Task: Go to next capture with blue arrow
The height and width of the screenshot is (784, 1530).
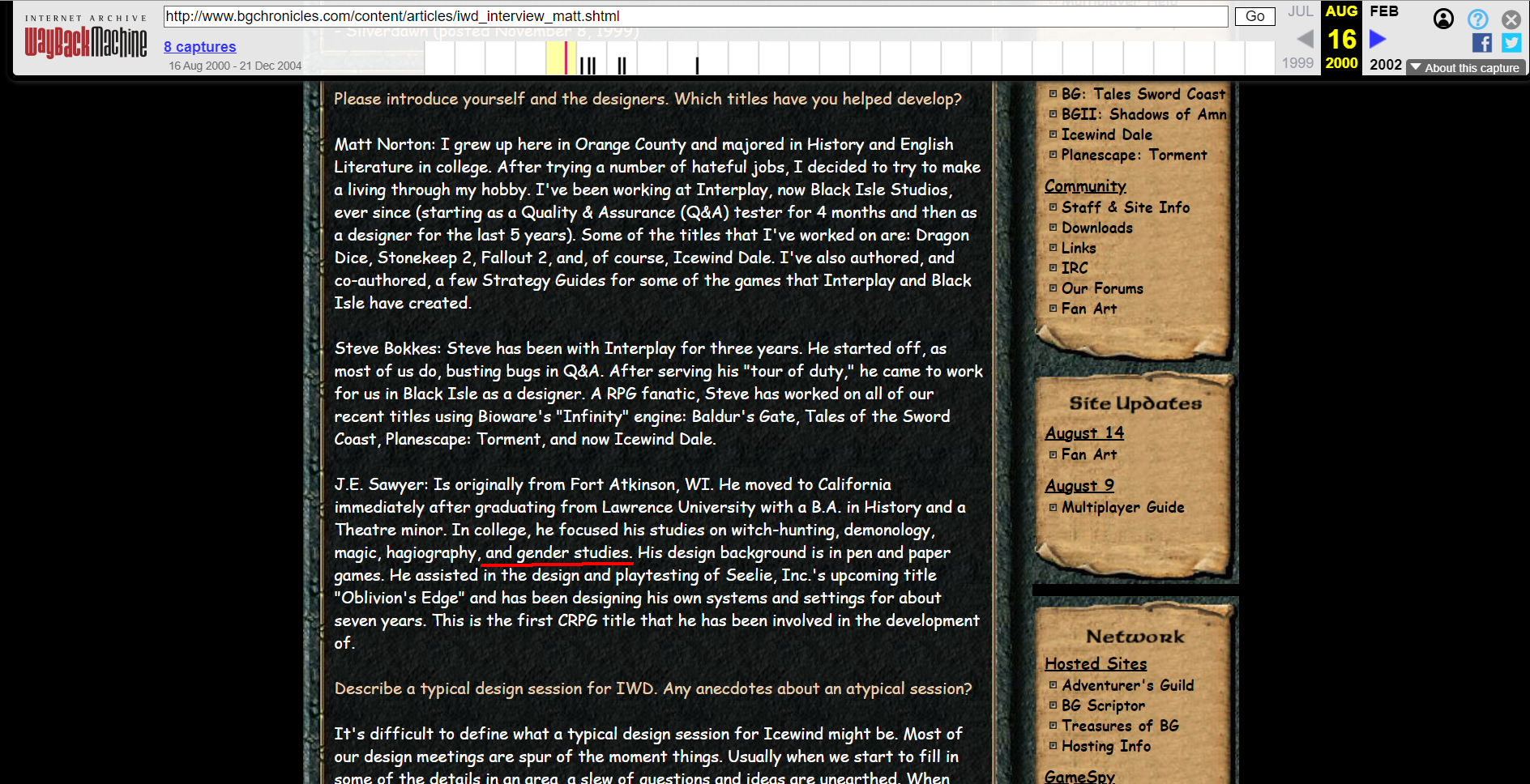Action: [x=1378, y=38]
